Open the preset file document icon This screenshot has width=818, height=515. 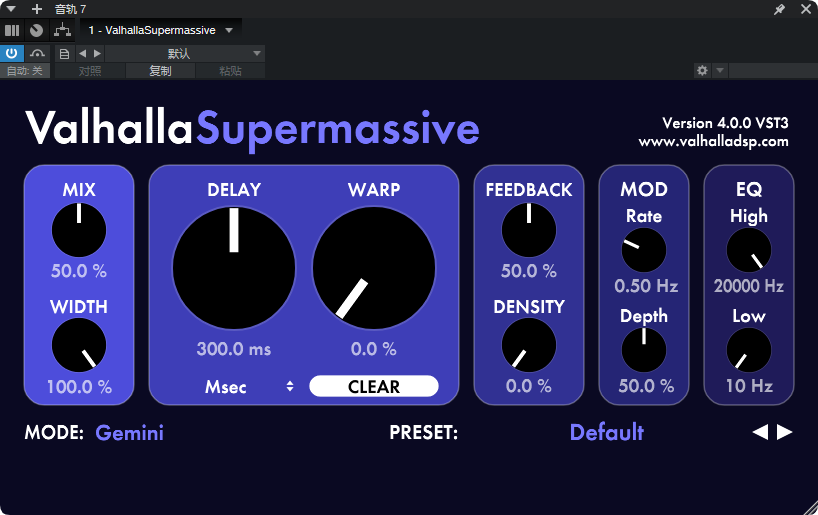click(64, 54)
